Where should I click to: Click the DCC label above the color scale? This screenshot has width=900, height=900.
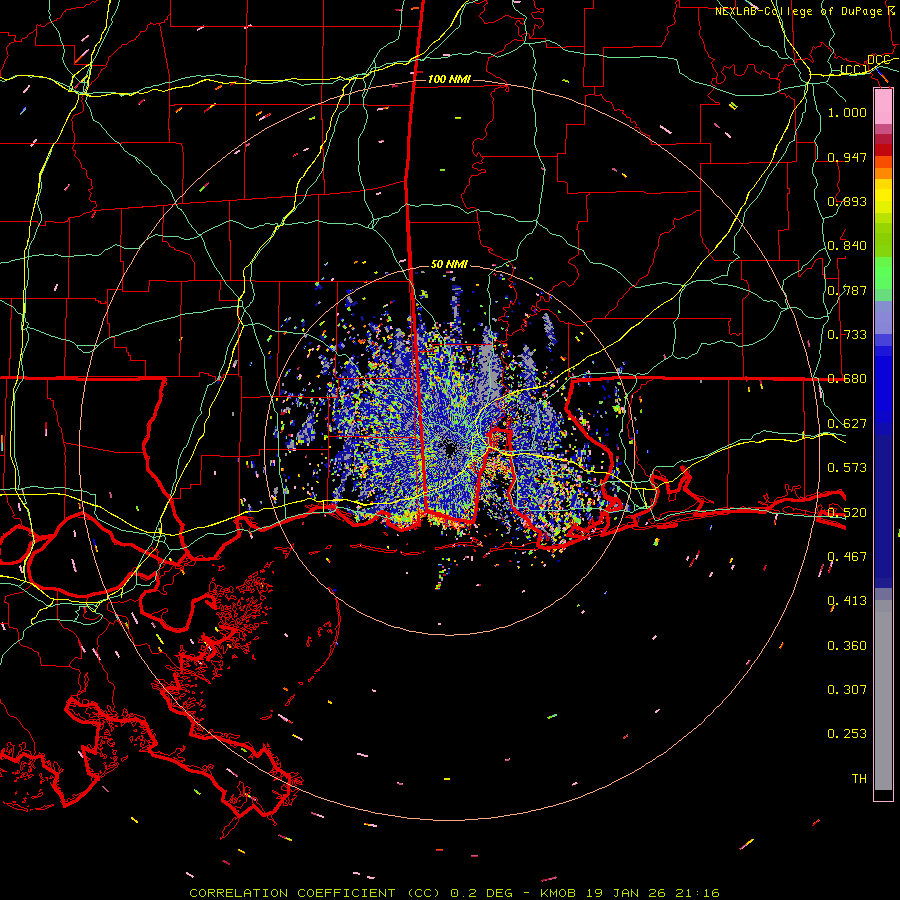(x=878, y=60)
